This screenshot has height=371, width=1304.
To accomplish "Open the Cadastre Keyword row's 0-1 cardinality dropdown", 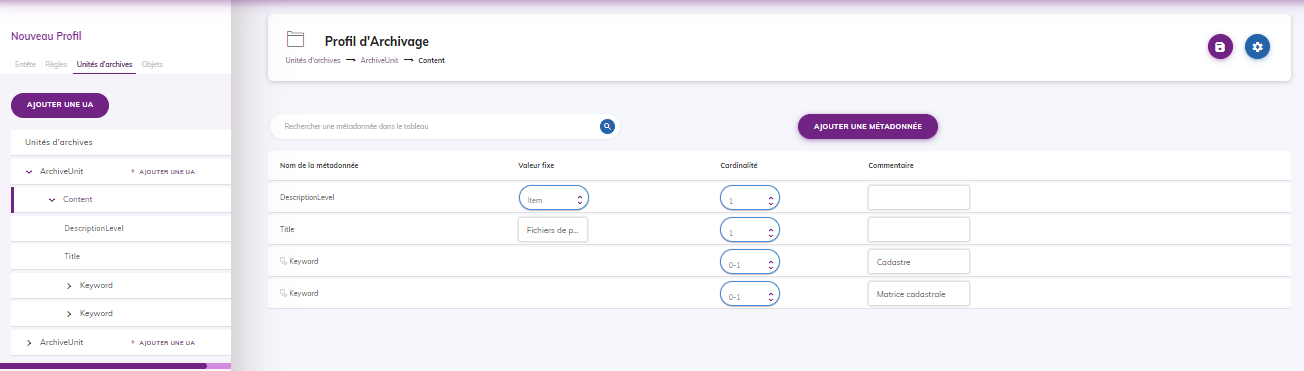I will pos(750,262).
